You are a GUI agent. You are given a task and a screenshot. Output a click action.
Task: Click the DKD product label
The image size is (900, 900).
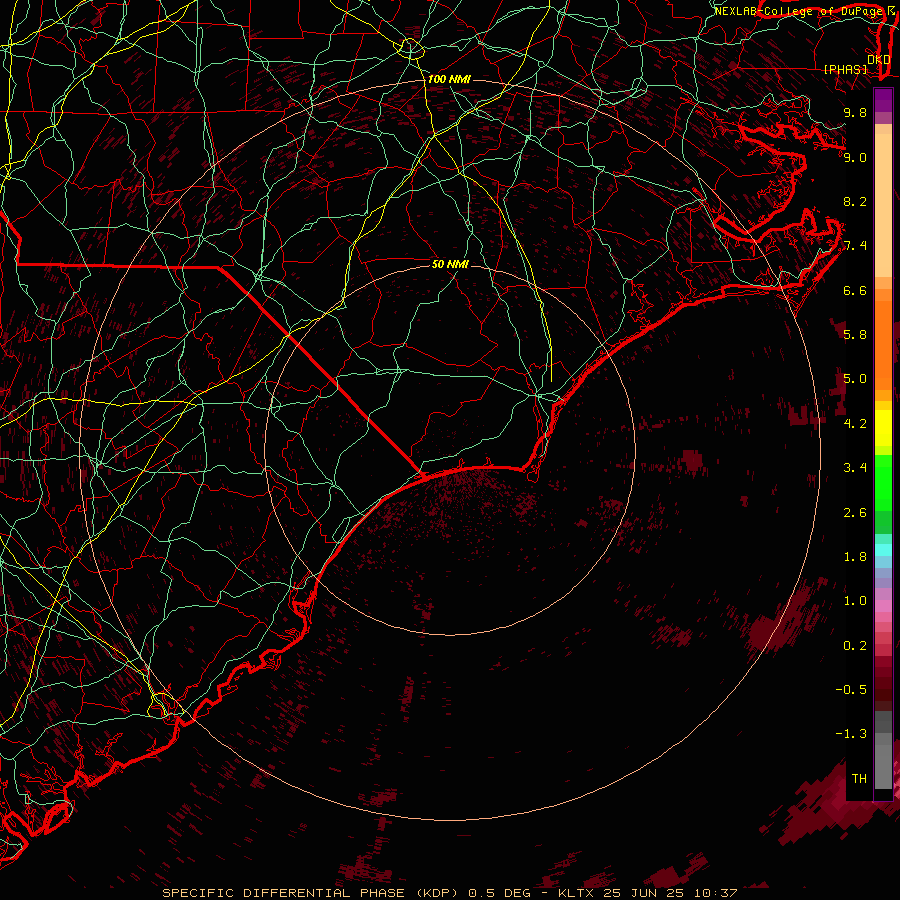pyautogui.click(x=878, y=59)
